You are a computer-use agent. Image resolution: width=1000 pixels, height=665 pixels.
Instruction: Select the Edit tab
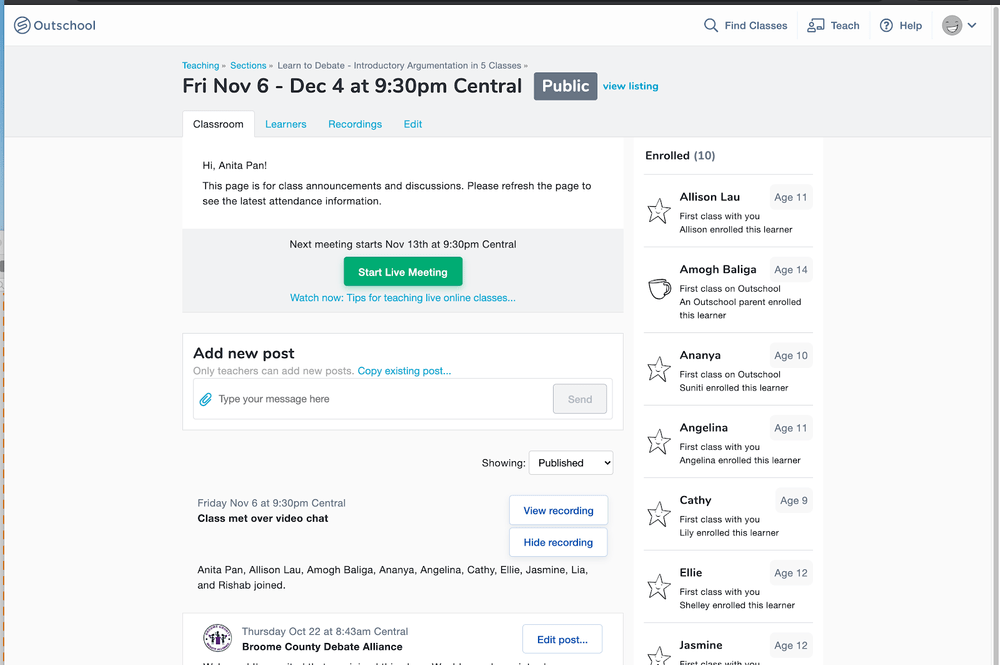point(413,124)
